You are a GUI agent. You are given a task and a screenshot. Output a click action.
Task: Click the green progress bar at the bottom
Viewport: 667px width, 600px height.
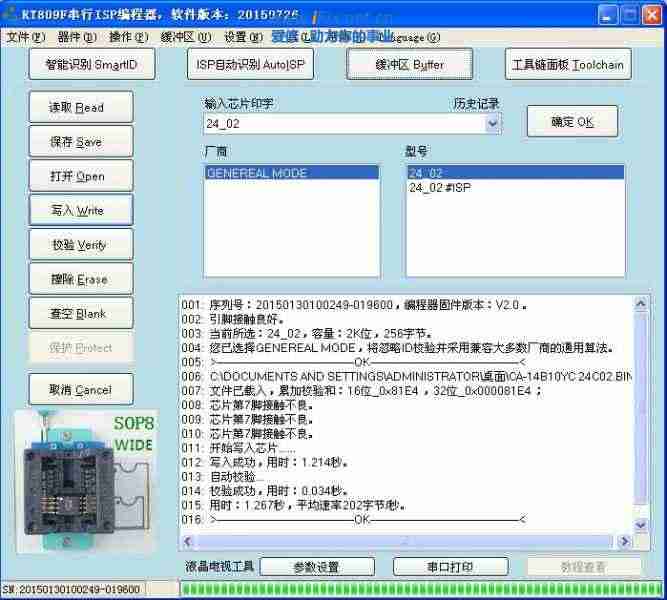420,589
